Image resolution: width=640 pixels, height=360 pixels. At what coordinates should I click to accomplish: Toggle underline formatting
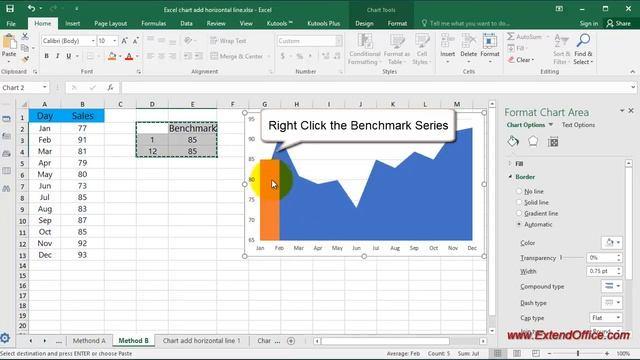point(69,56)
